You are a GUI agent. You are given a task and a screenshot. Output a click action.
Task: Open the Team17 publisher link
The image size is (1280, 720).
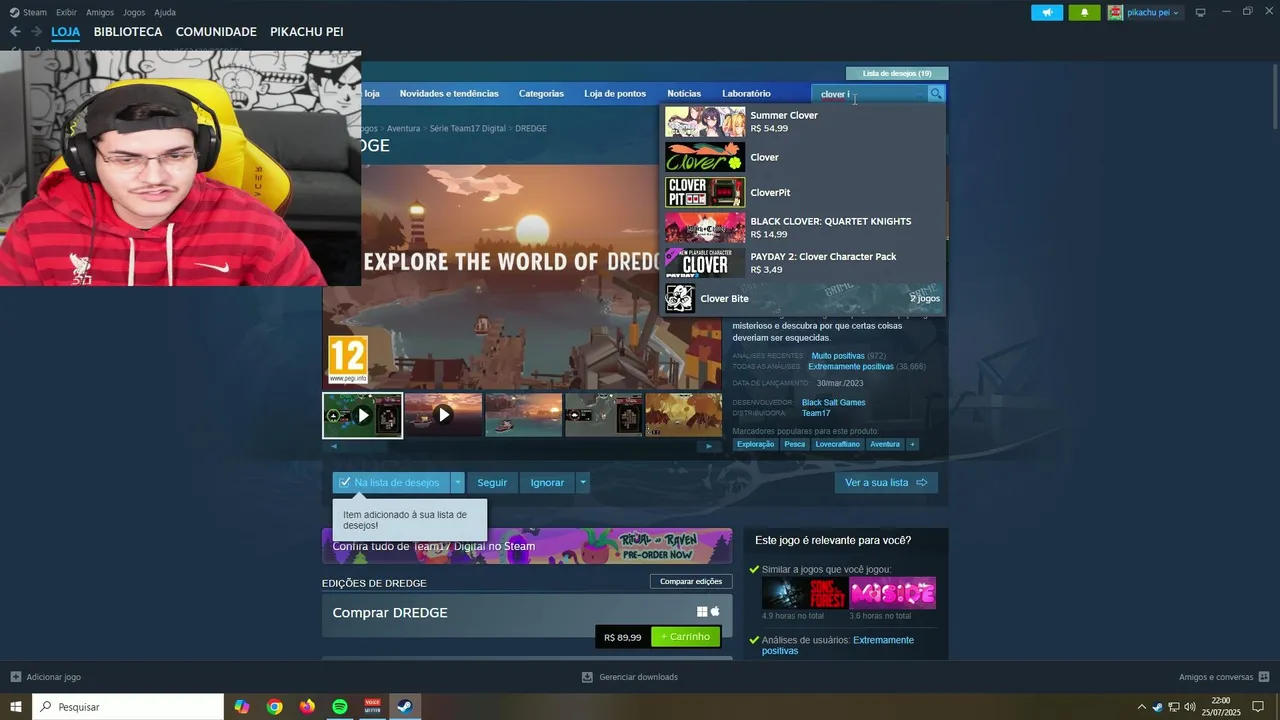click(x=816, y=413)
